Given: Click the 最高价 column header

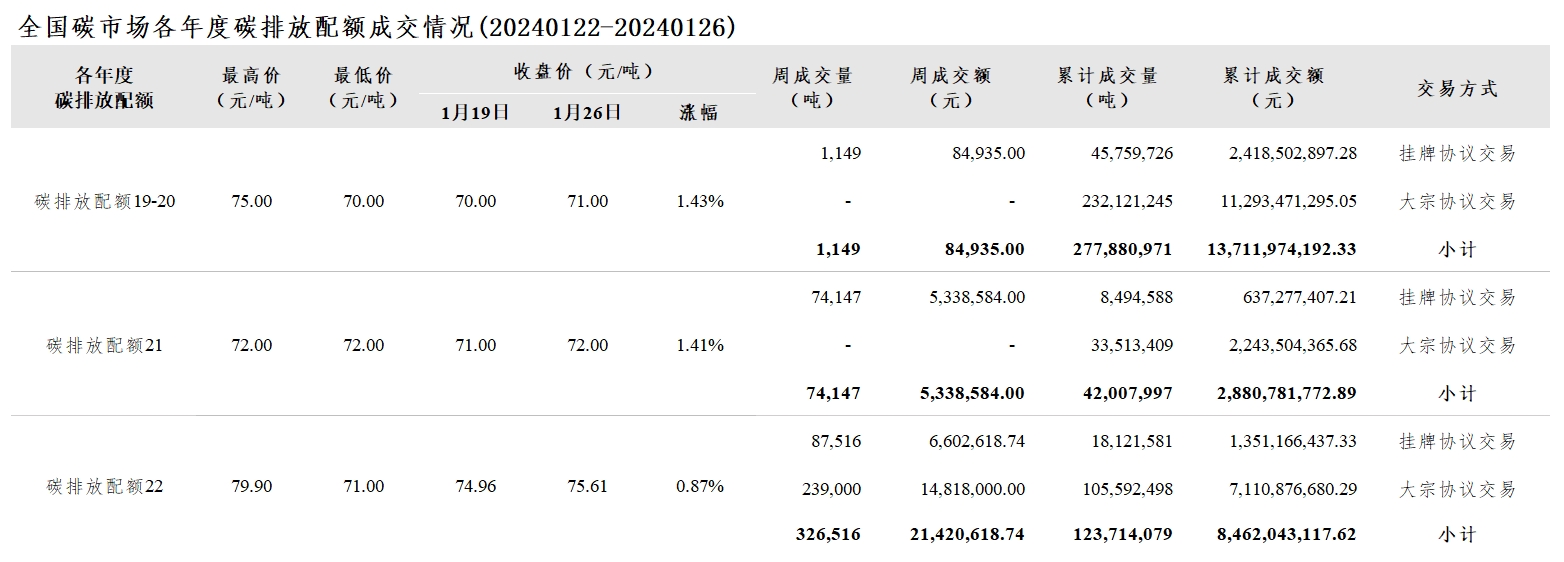Looking at the screenshot, I should point(251,88).
